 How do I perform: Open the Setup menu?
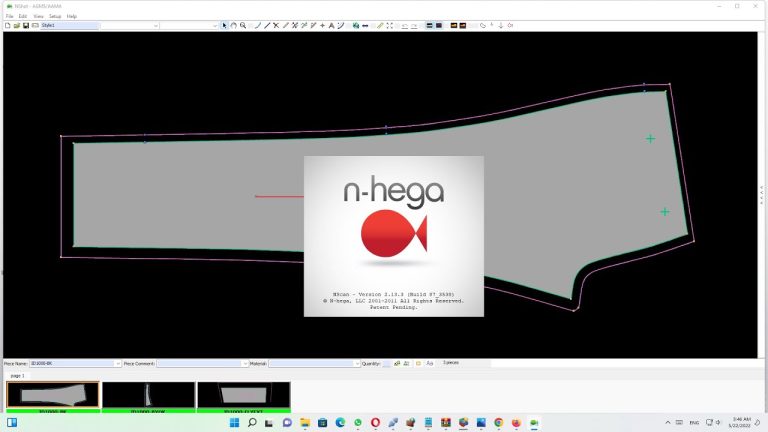[x=55, y=16]
